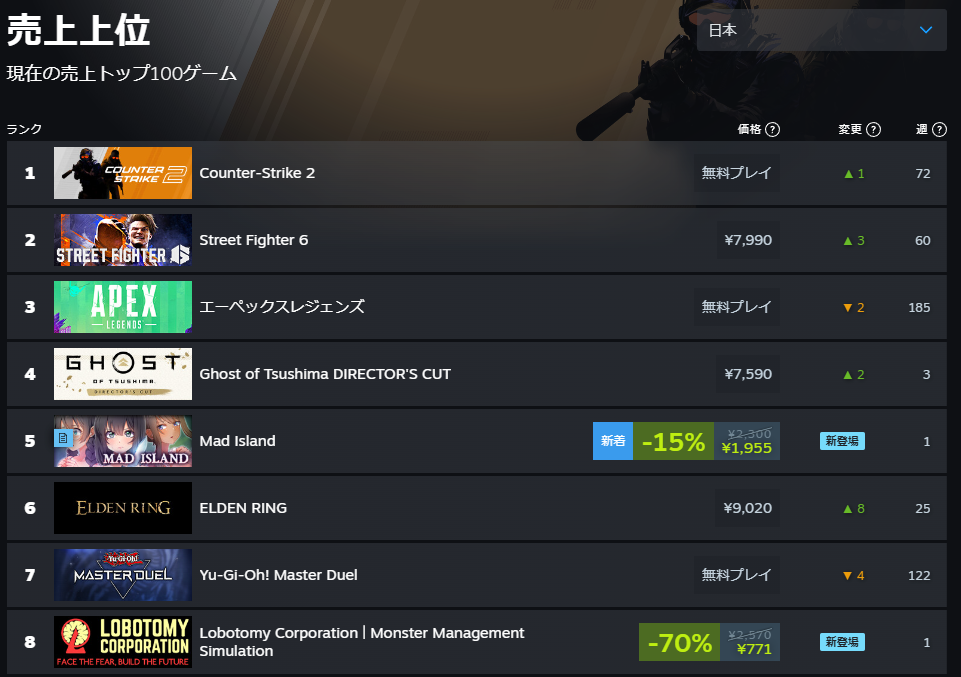Screen dimensions: 961x677
Task: Open the 日本 region dropdown
Action: click(x=821, y=30)
